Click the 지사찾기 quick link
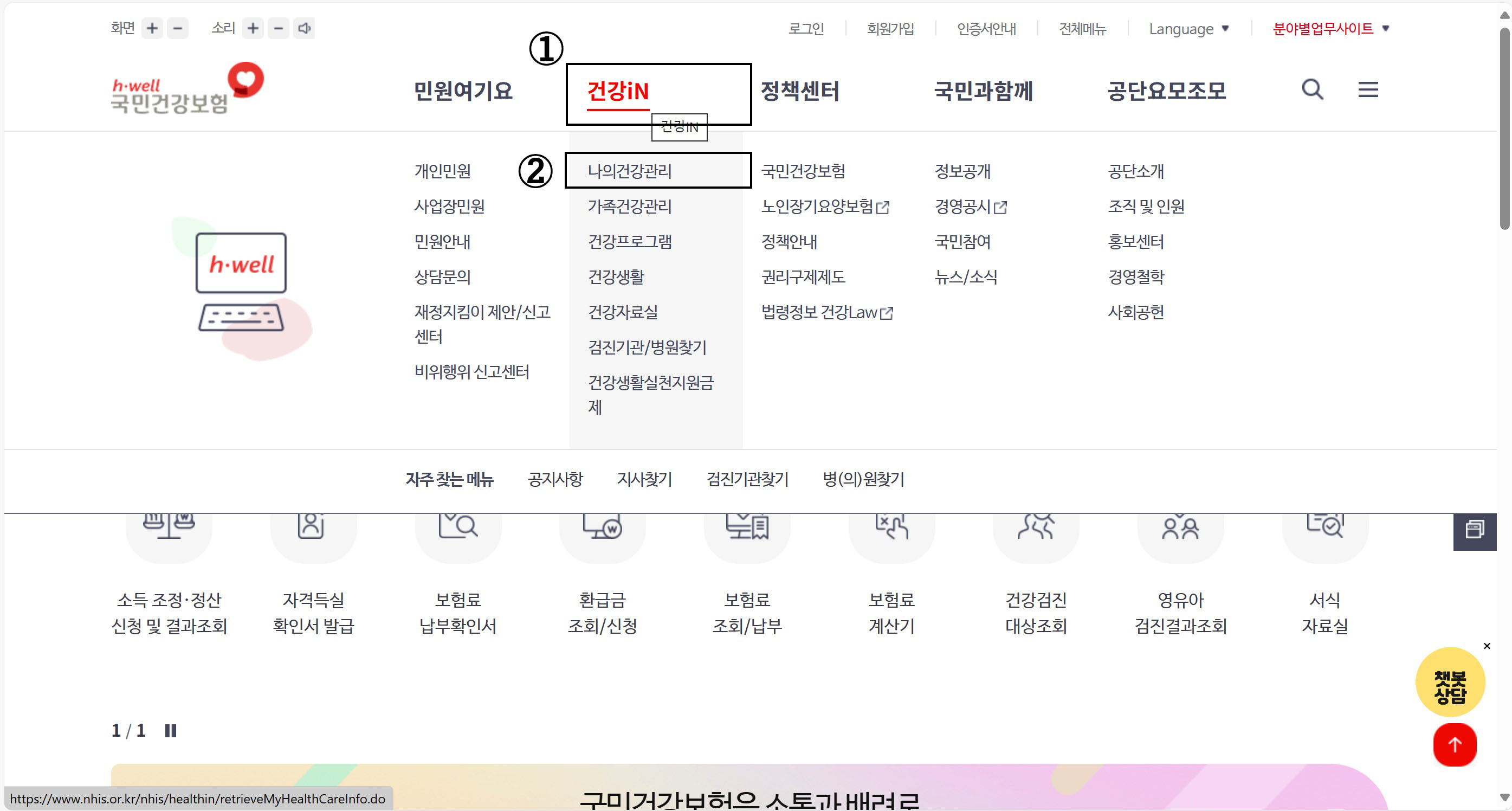 click(644, 479)
